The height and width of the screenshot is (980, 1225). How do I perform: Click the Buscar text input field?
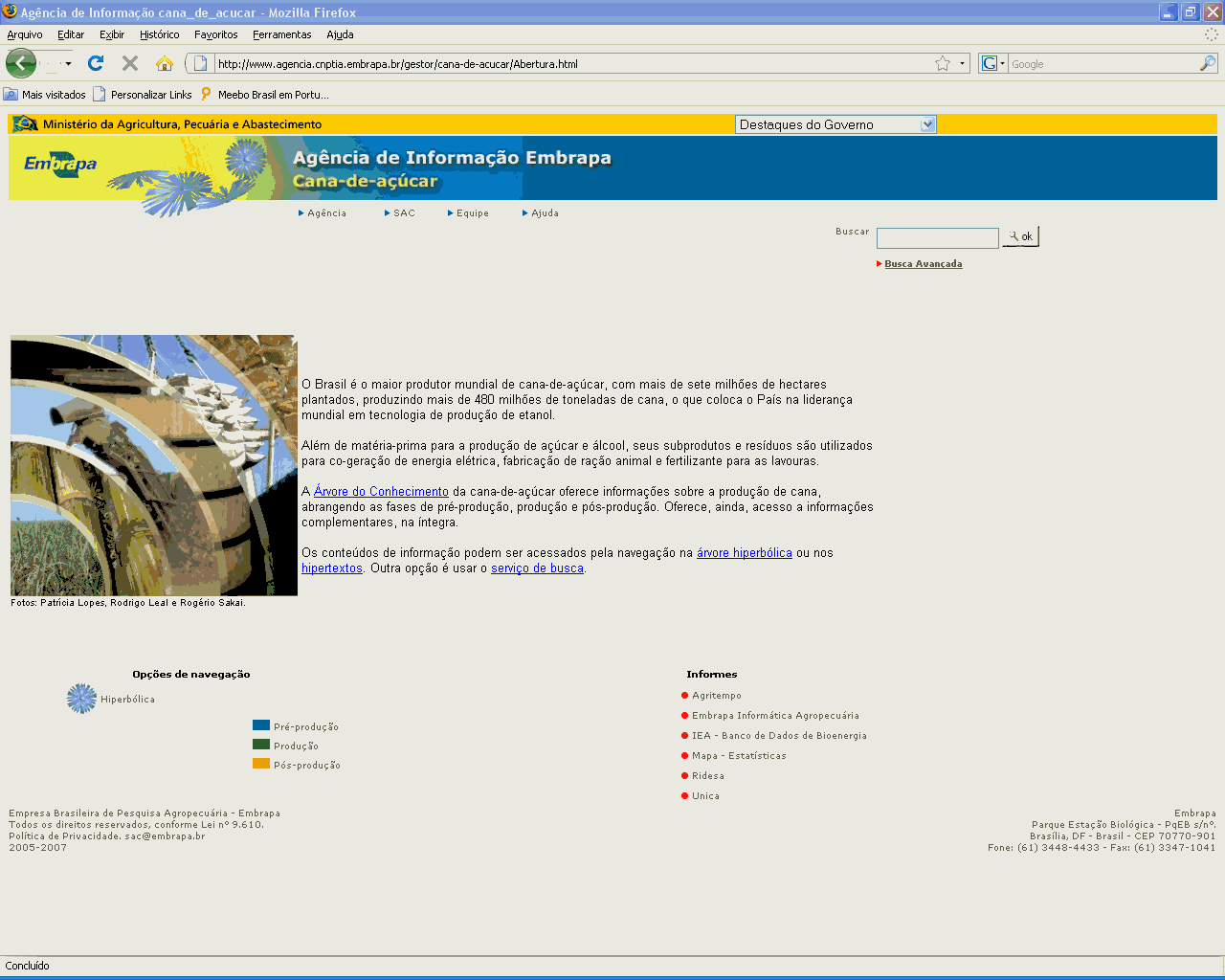tap(938, 237)
